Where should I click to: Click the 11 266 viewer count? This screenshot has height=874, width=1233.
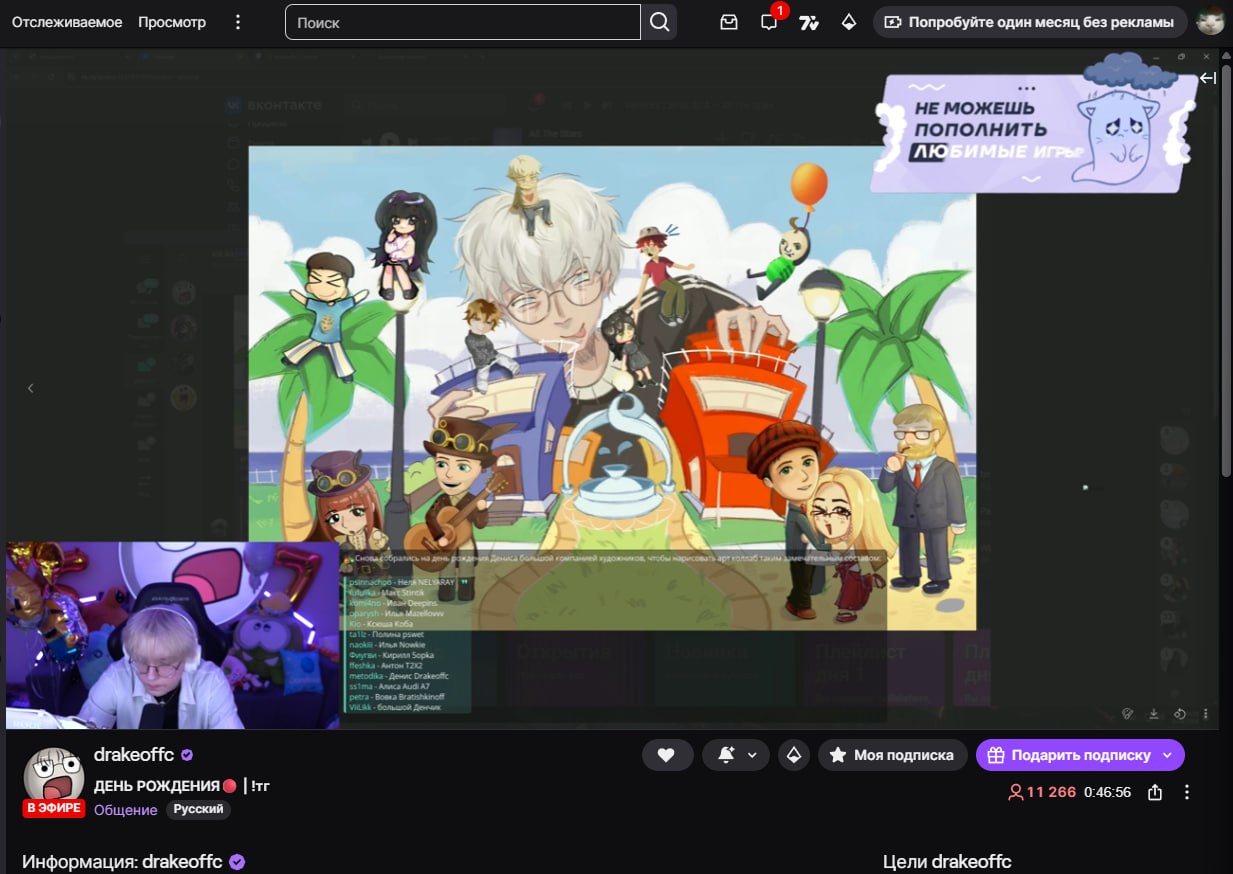click(1042, 792)
